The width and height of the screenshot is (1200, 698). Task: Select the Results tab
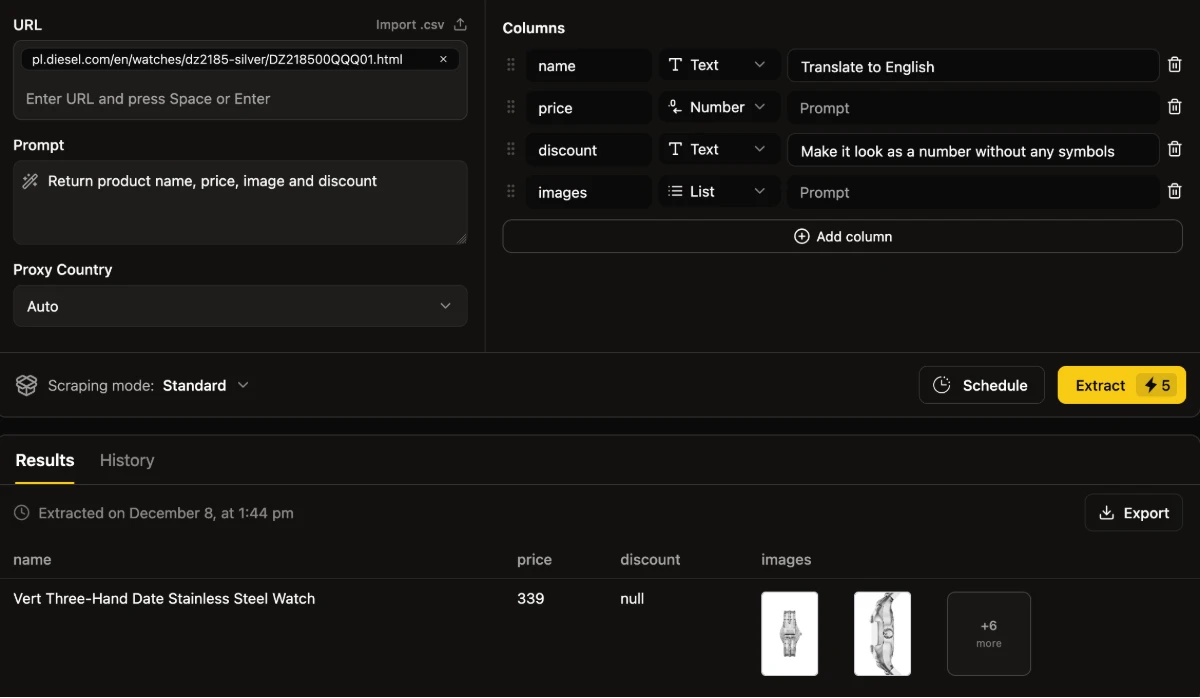pos(45,460)
